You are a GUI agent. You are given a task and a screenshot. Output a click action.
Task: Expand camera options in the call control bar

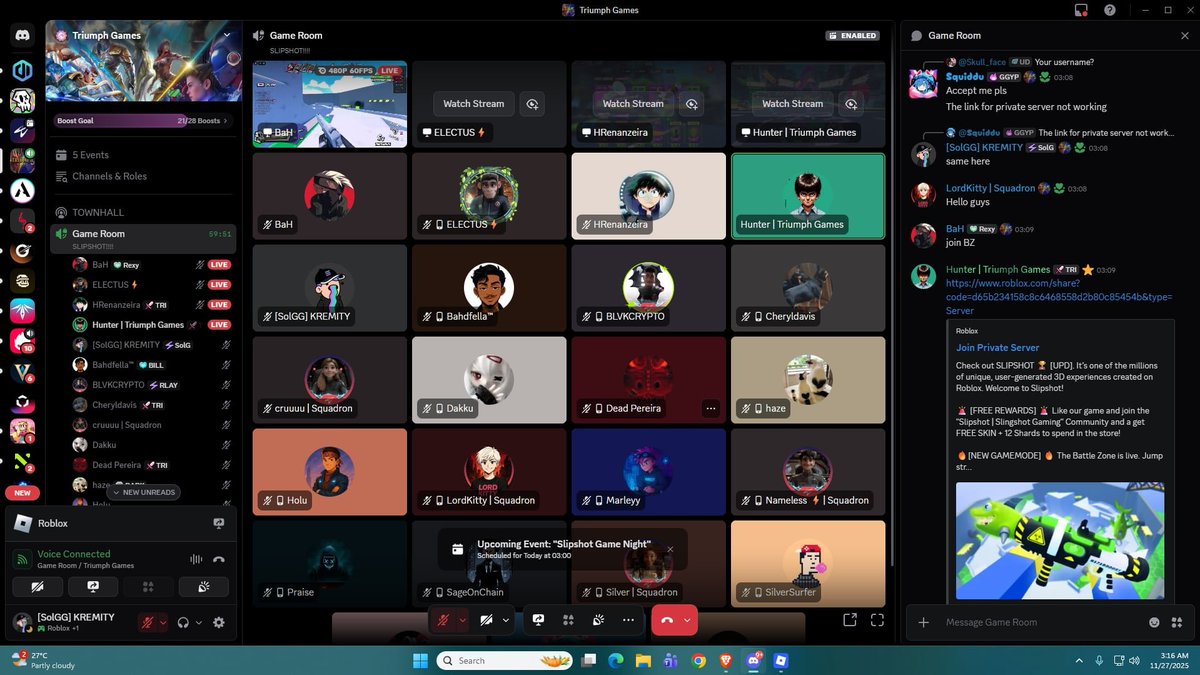click(505, 620)
